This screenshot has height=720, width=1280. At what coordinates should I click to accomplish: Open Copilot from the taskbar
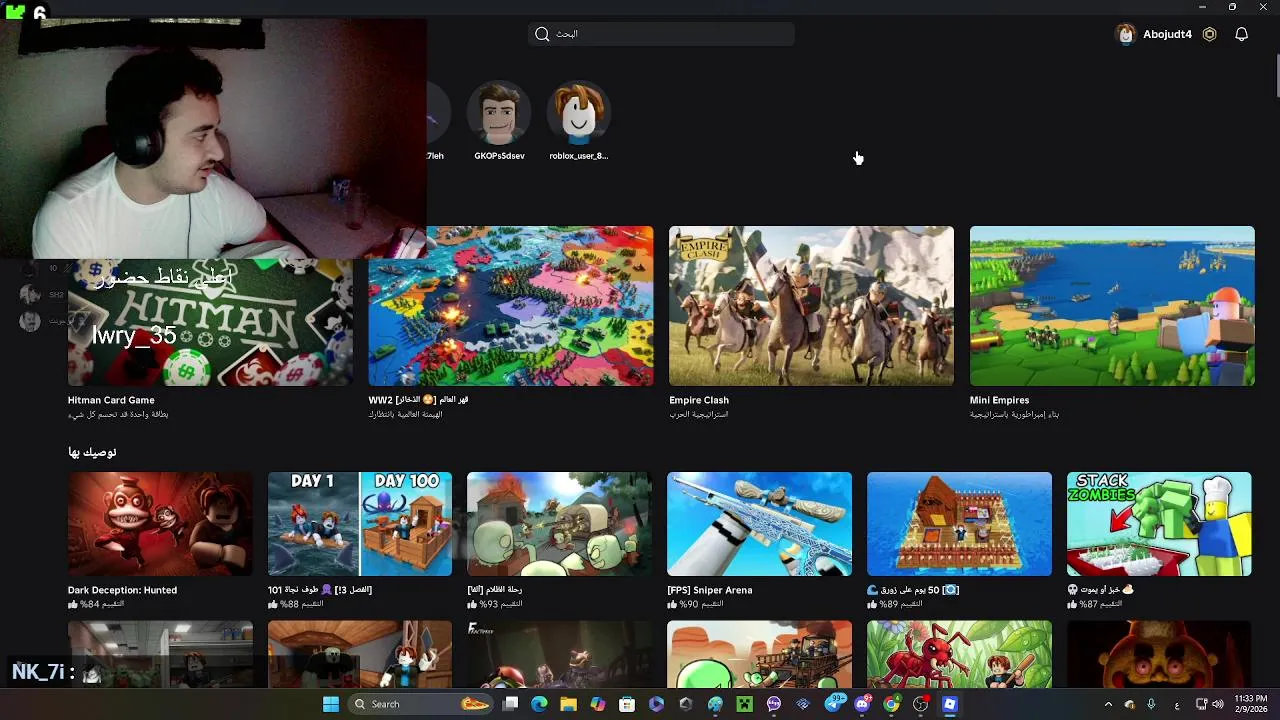(598, 704)
